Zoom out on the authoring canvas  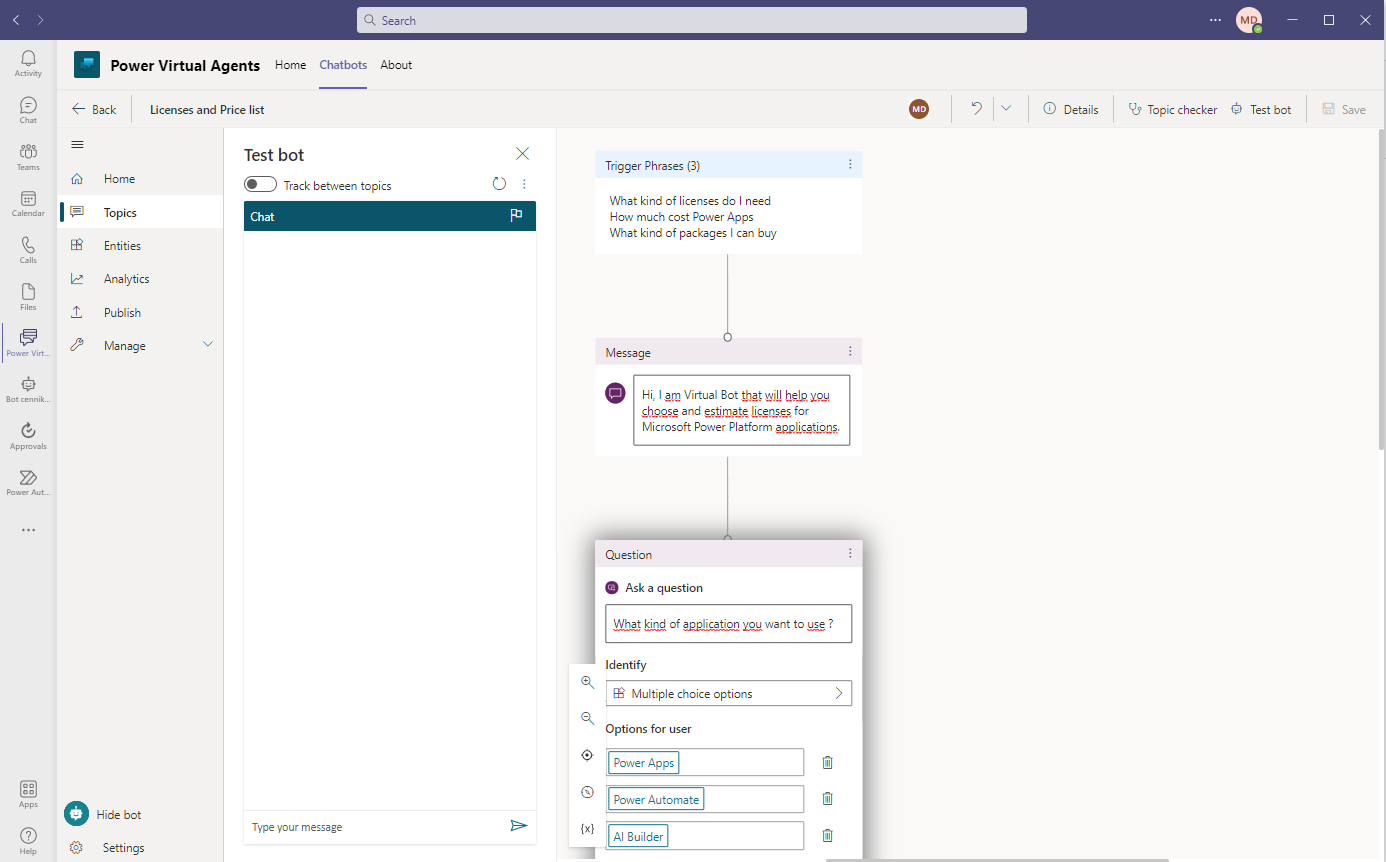coord(587,718)
